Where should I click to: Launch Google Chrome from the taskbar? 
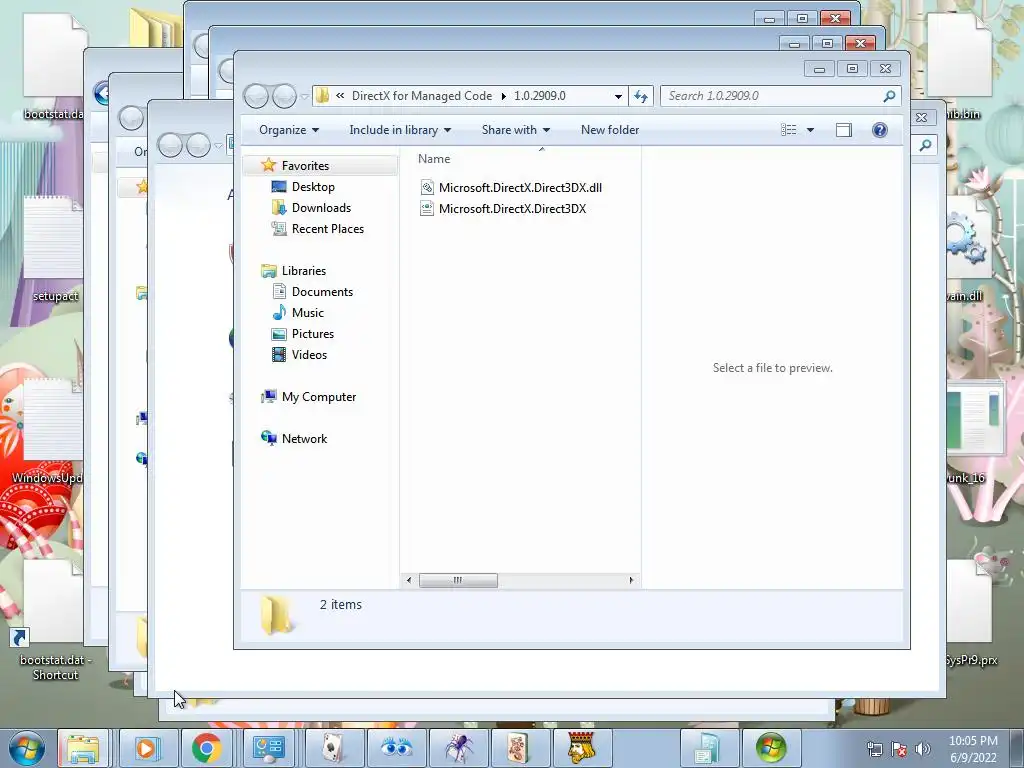coord(206,748)
